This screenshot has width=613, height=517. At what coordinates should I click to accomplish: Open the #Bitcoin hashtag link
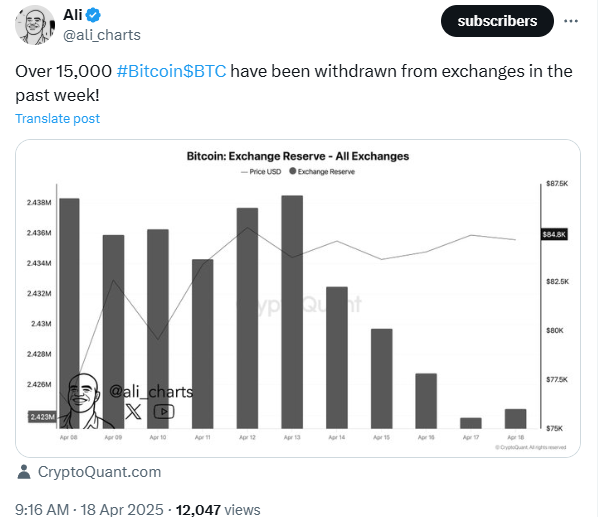click(149, 71)
